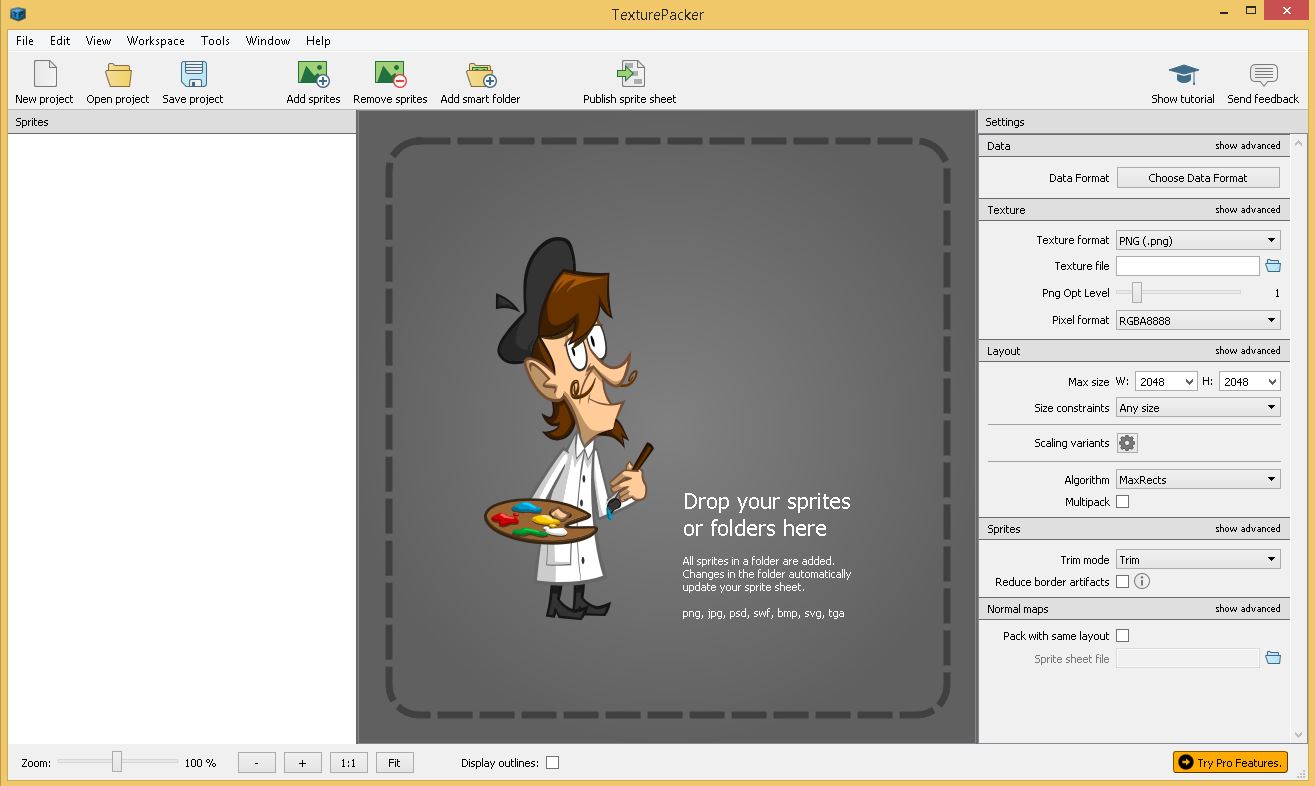The image size is (1315, 786).
Task: Click the Png Opt Level slider
Action: coord(1179,293)
